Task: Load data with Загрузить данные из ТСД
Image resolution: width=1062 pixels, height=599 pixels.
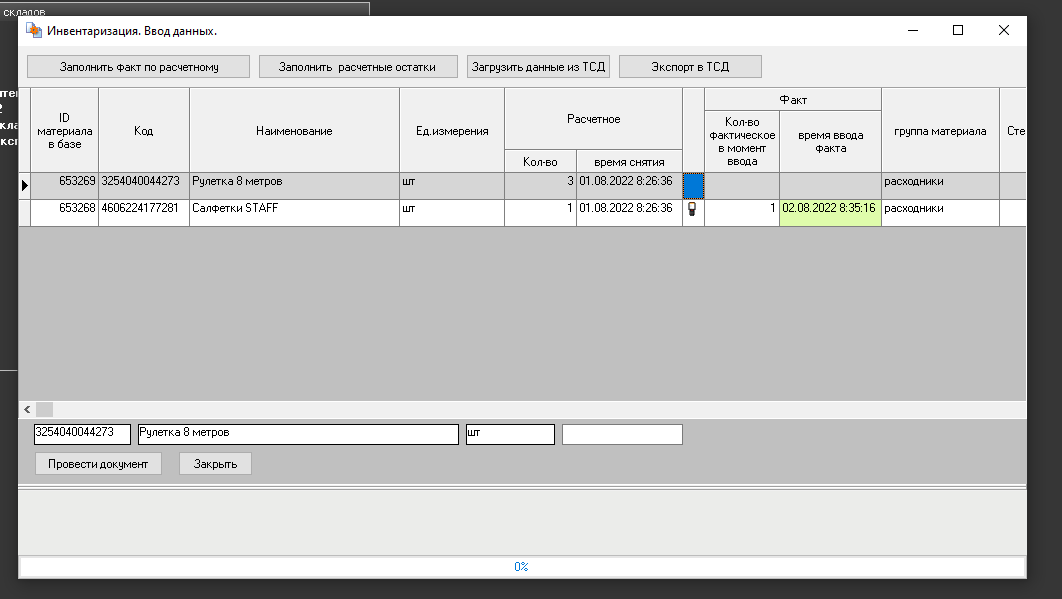Action: point(538,67)
